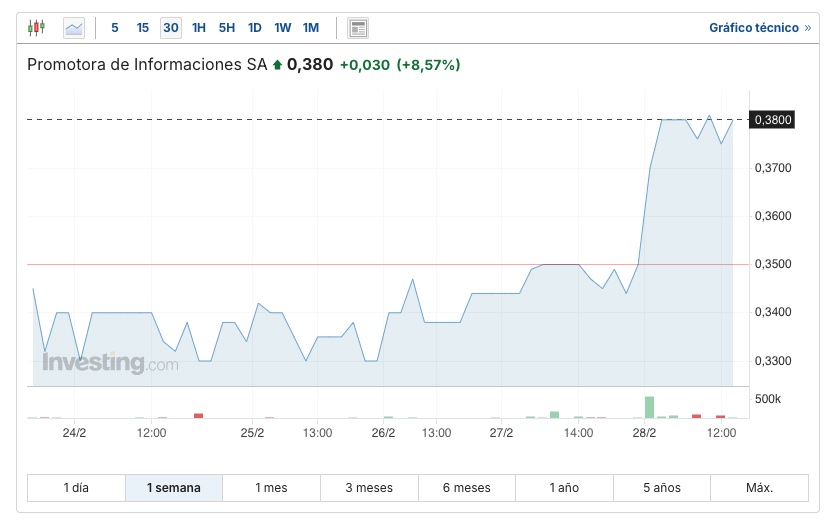
Task: Toggle the 30 minute interval
Action: [171, 28]
